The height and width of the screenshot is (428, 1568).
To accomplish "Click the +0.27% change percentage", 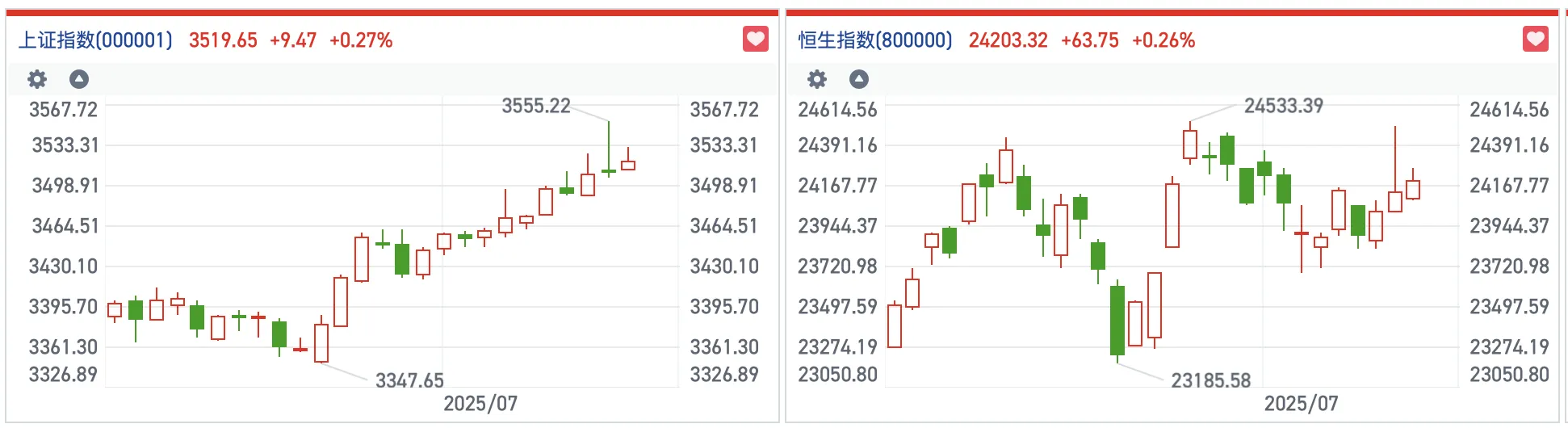I will click(361, 40).
